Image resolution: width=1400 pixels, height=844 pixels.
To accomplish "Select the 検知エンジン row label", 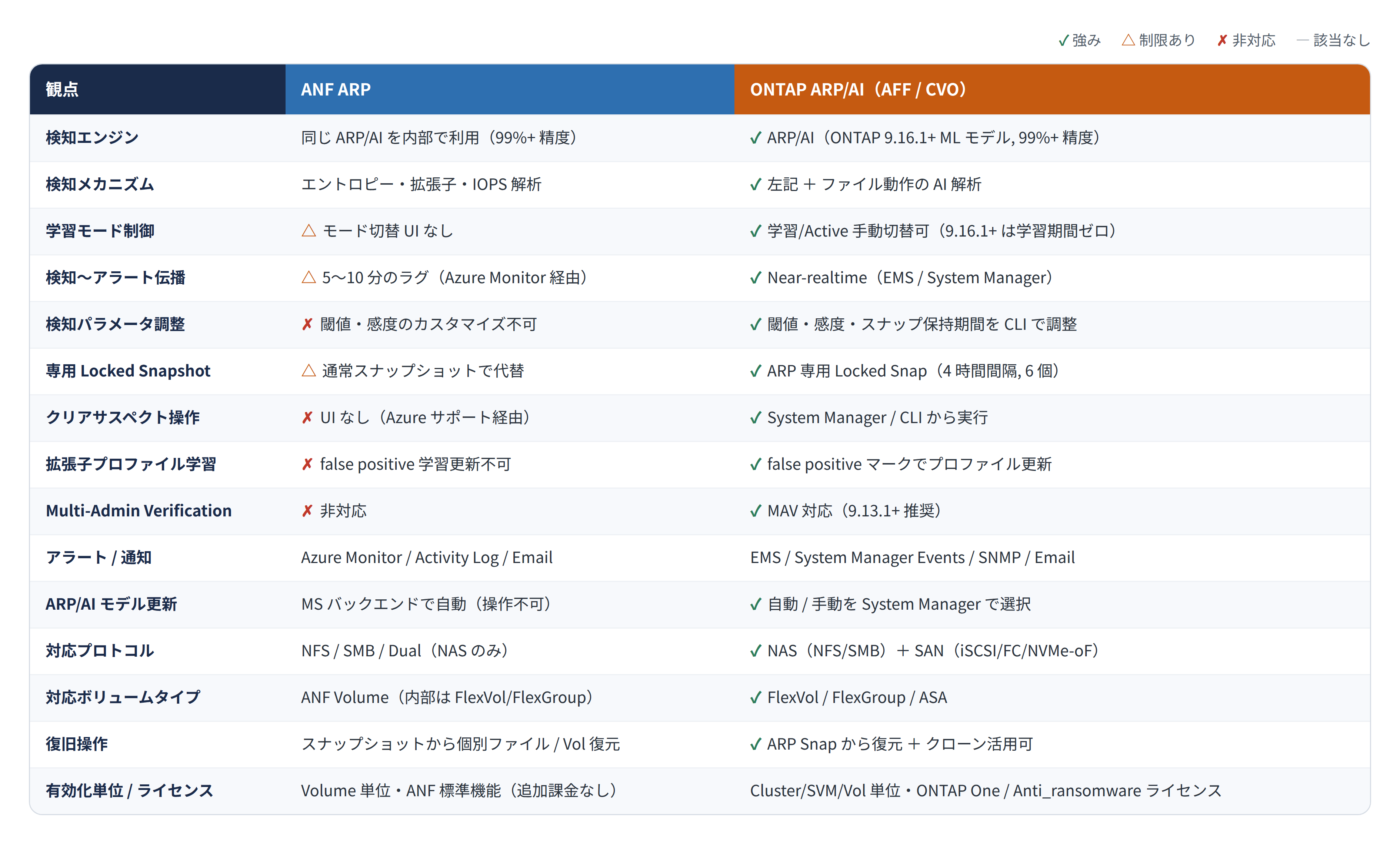I will tap(92, 137).
